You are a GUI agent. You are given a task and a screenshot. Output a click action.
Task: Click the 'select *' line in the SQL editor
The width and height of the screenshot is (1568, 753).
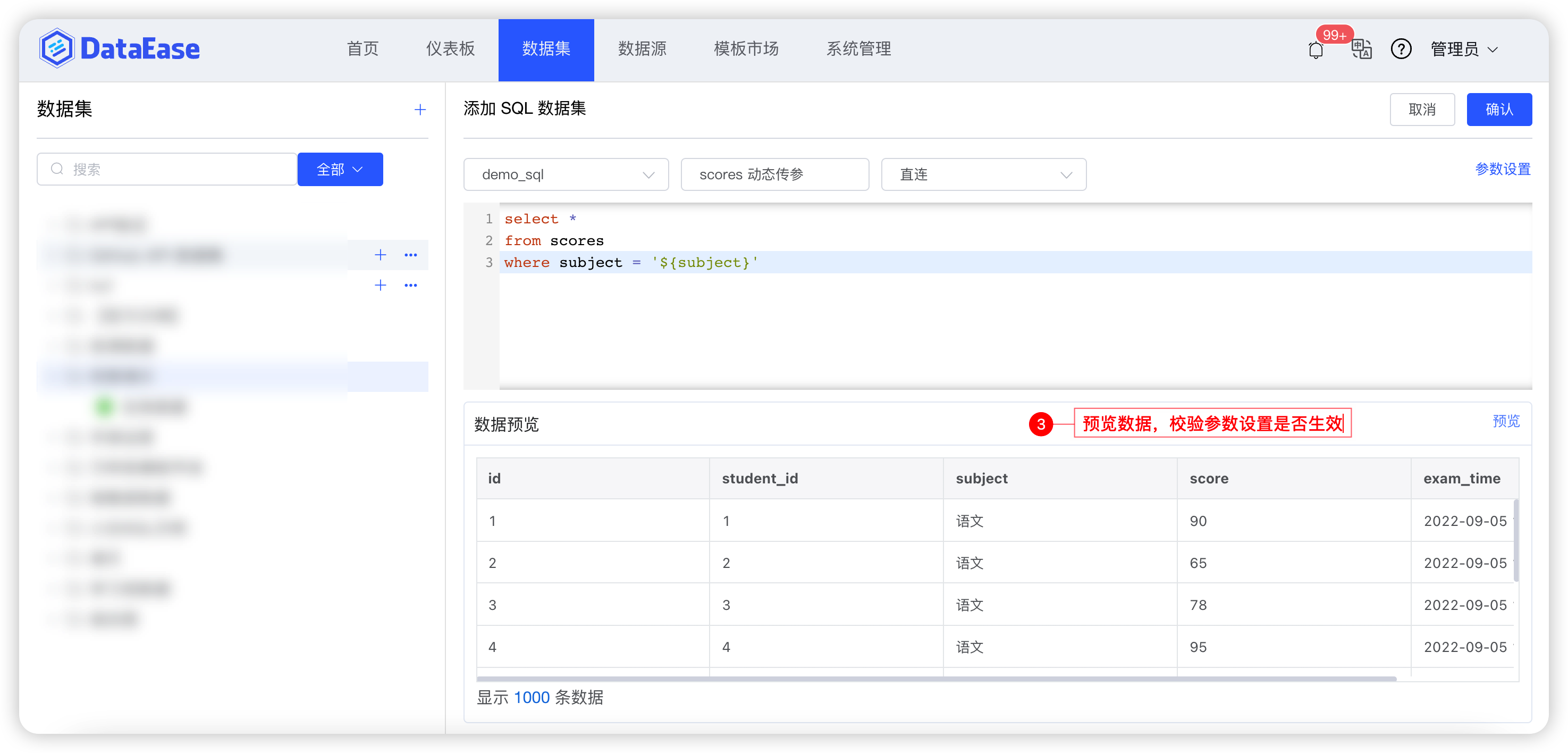point(540,219)
